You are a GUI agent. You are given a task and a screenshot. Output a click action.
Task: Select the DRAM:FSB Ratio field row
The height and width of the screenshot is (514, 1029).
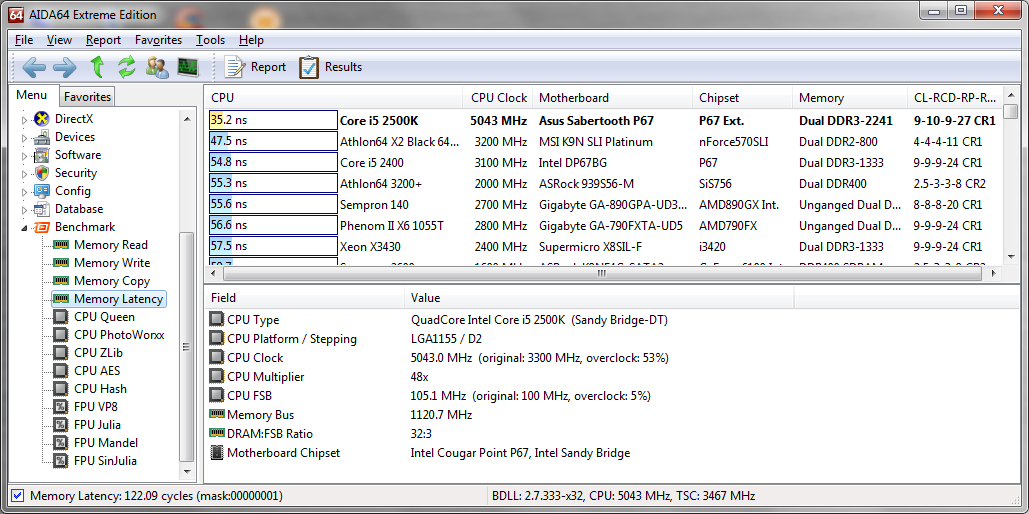tap(612, 434)
